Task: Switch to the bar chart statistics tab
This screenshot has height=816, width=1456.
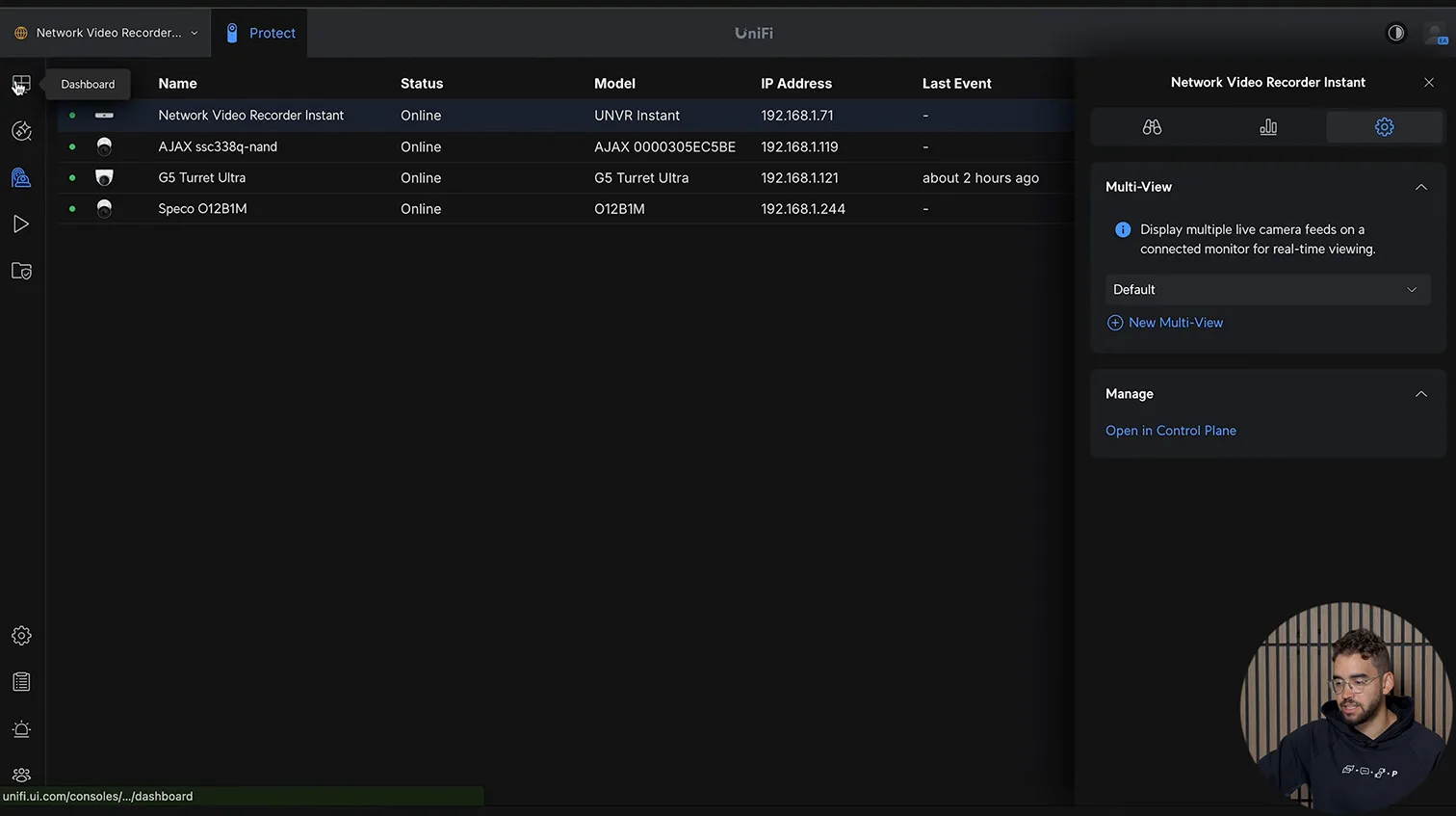Action: tap(1268, 127)
